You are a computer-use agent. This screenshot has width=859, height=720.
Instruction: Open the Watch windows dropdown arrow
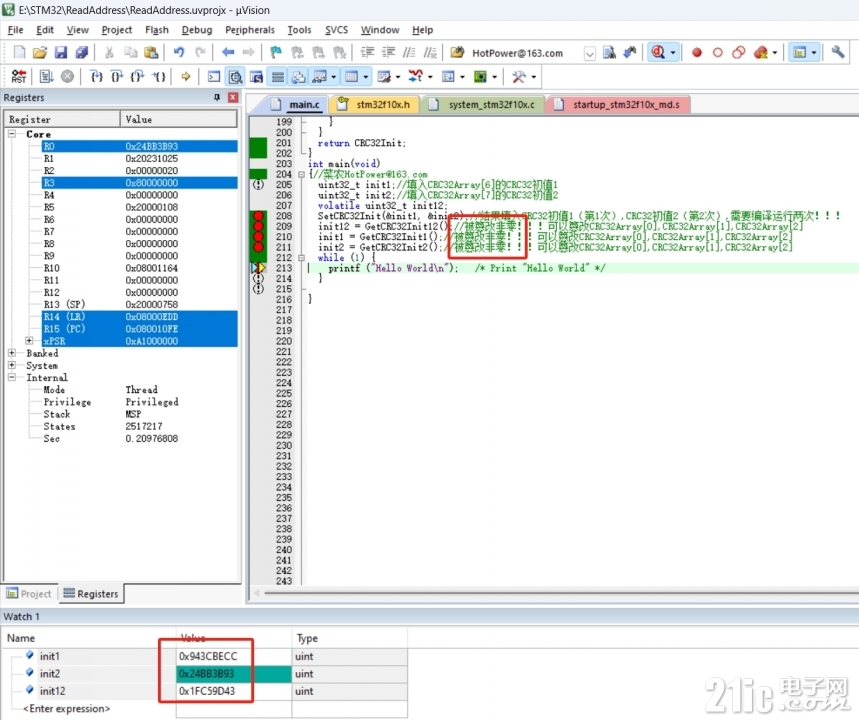[x=334, y=77]
